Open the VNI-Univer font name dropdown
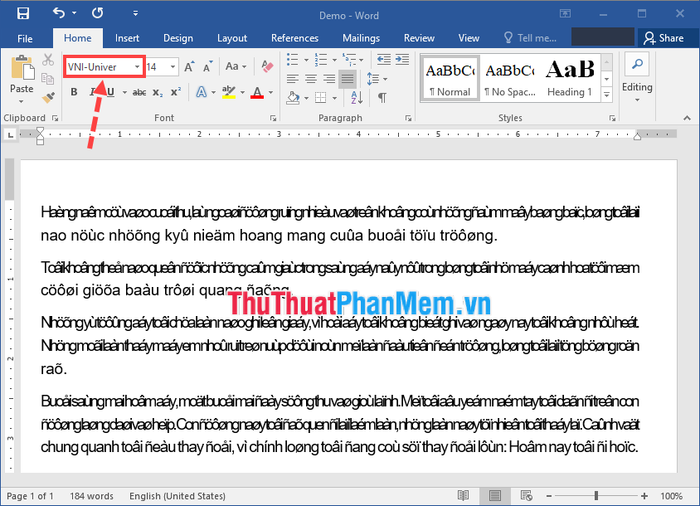 [136, 67]
